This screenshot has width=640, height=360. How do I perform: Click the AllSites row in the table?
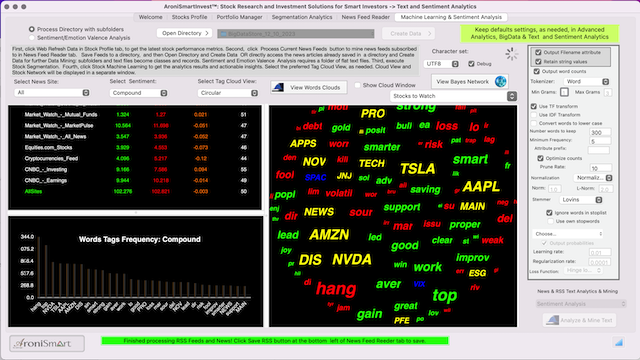[x=135, y=191]
